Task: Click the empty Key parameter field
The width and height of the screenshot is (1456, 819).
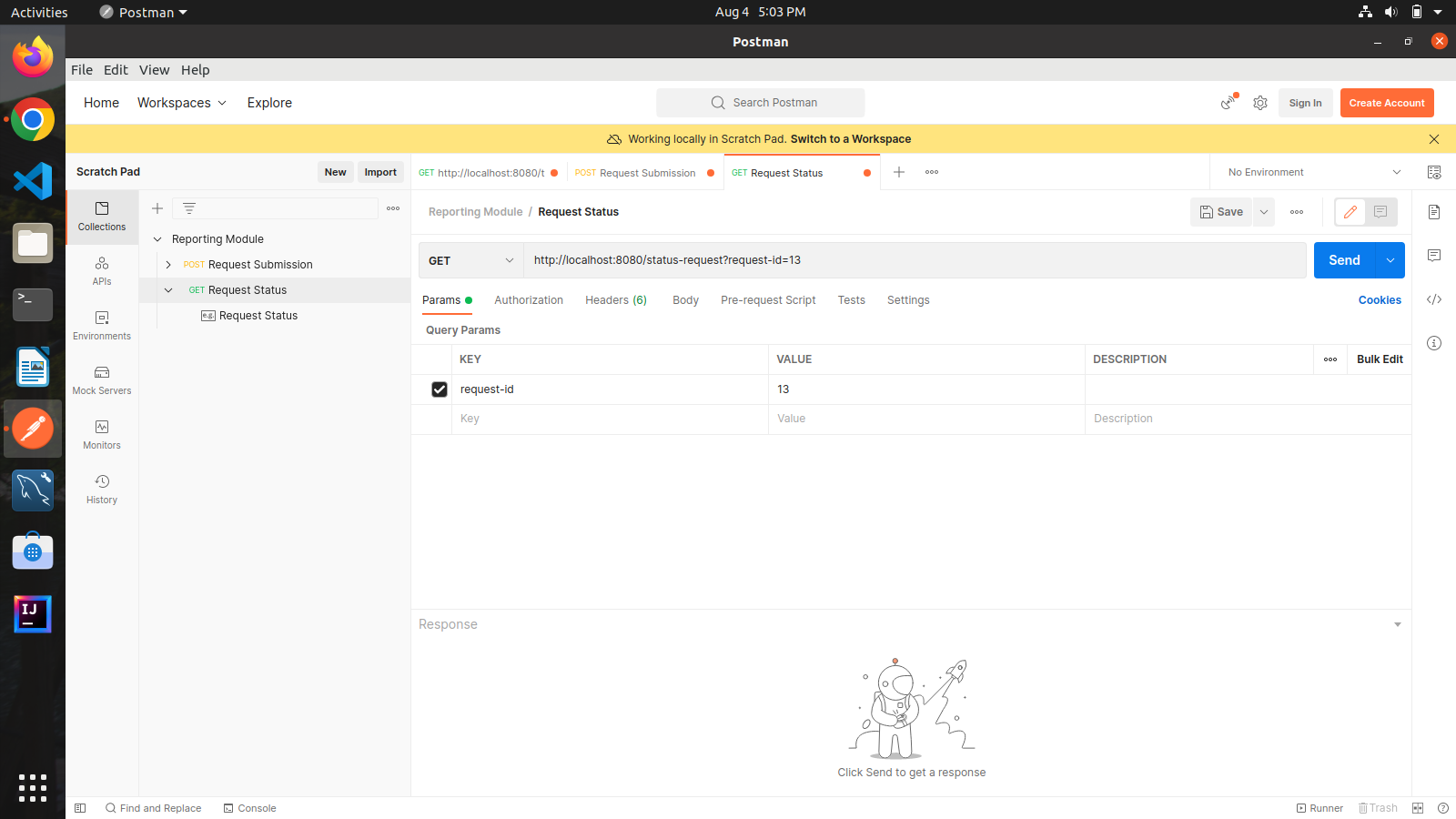Action: coord(610,419)
